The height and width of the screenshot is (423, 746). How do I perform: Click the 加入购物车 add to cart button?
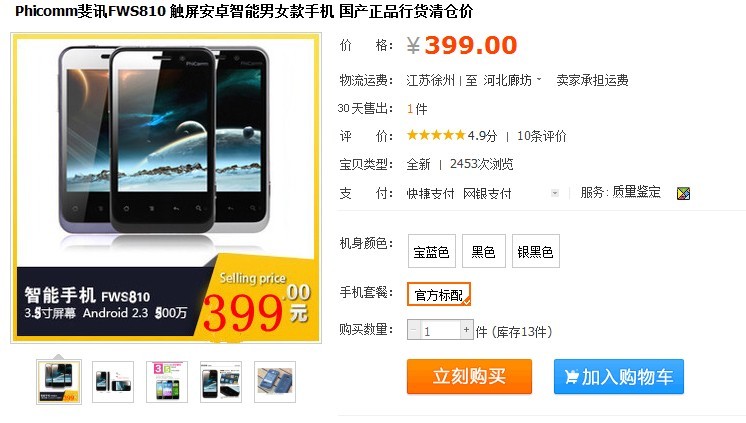pyautogui.click(x=618, y=376)
